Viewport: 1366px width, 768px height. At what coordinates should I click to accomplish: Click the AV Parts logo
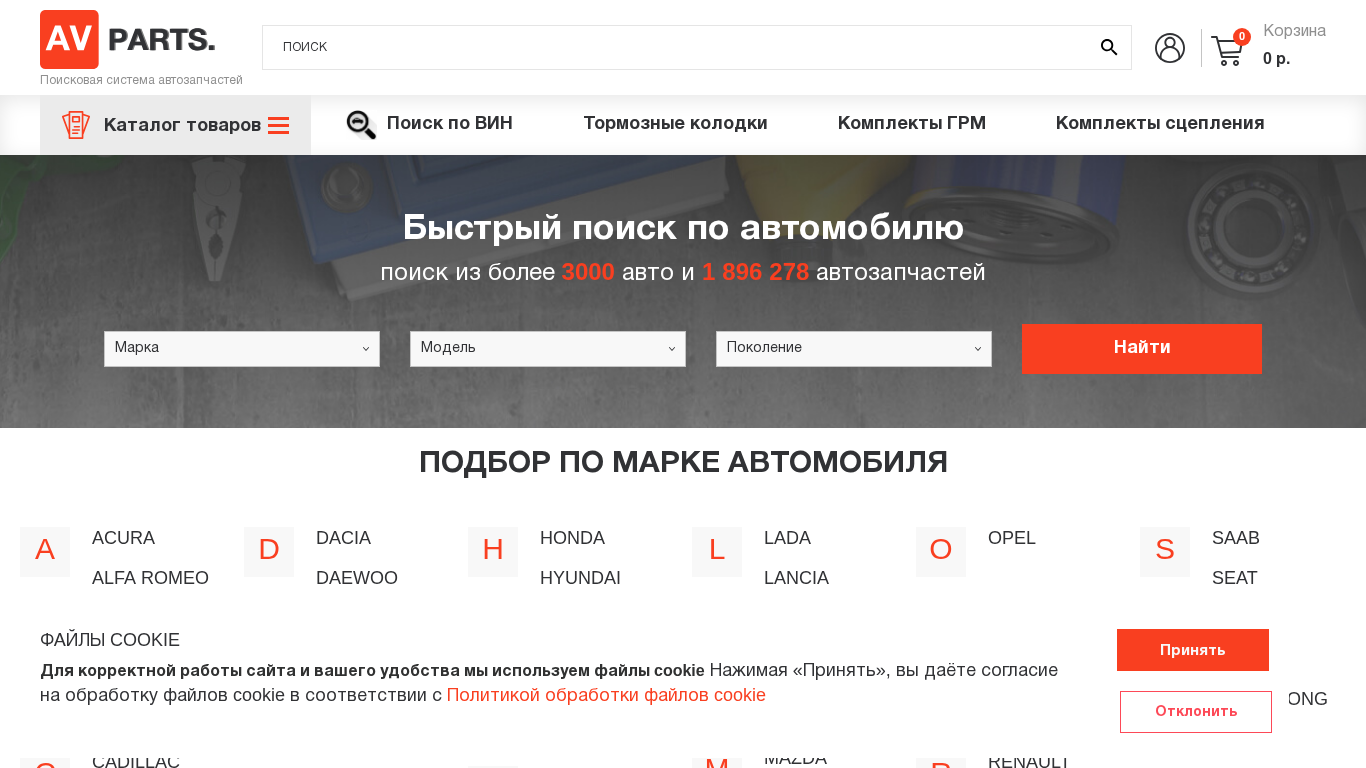(127, 40)
